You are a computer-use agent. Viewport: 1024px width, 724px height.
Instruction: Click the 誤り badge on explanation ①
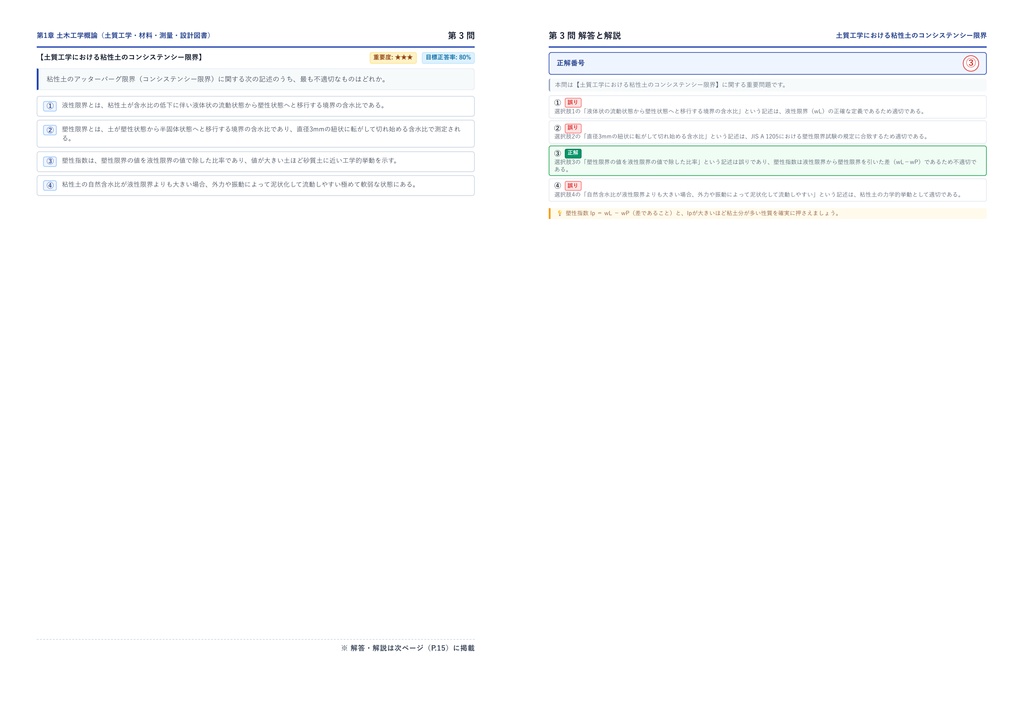(573, 102)
